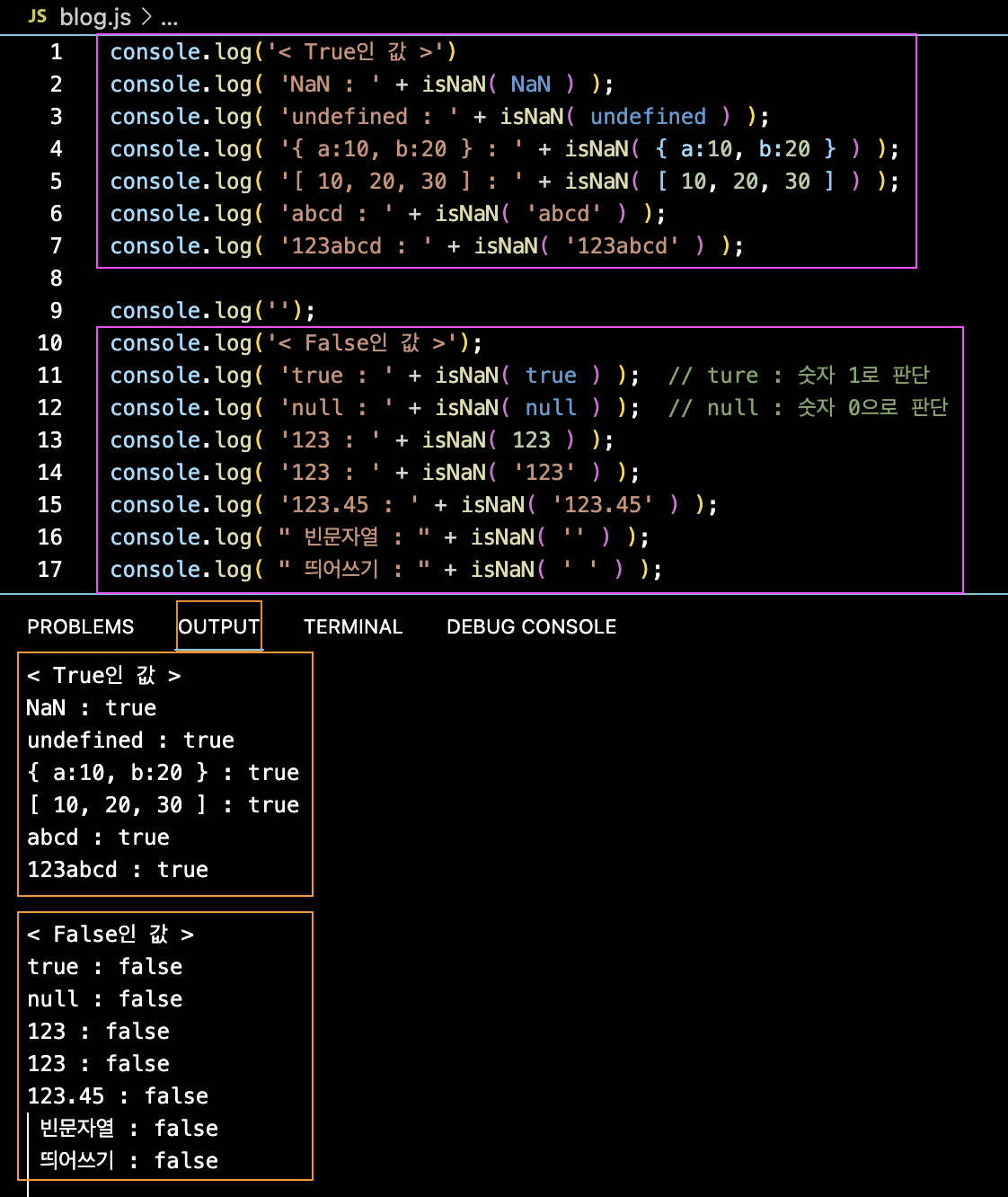
Task: Click " 띄어쓰기 : " string on line 17
Action: 354,570
